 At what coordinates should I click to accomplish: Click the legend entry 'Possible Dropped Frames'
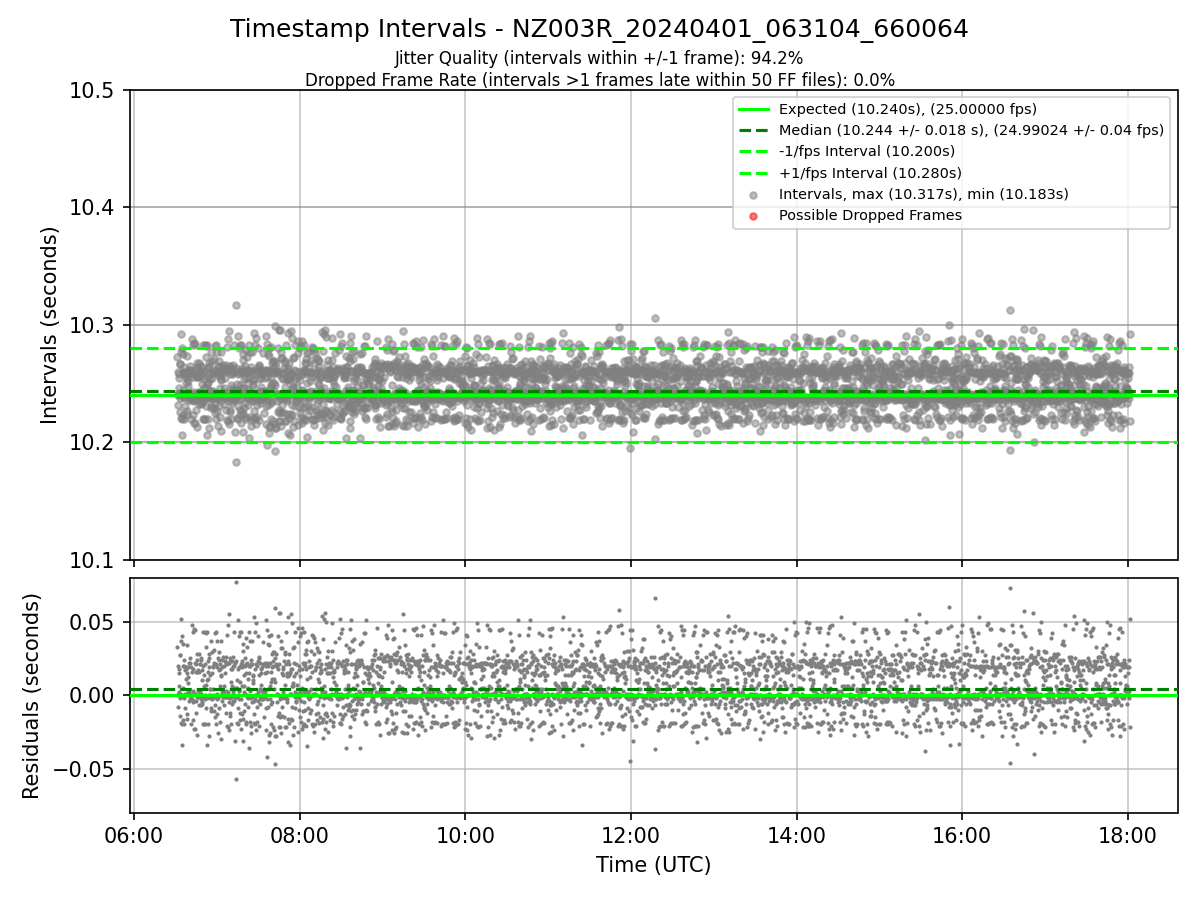pyautogui.click(x=870, y=215)
